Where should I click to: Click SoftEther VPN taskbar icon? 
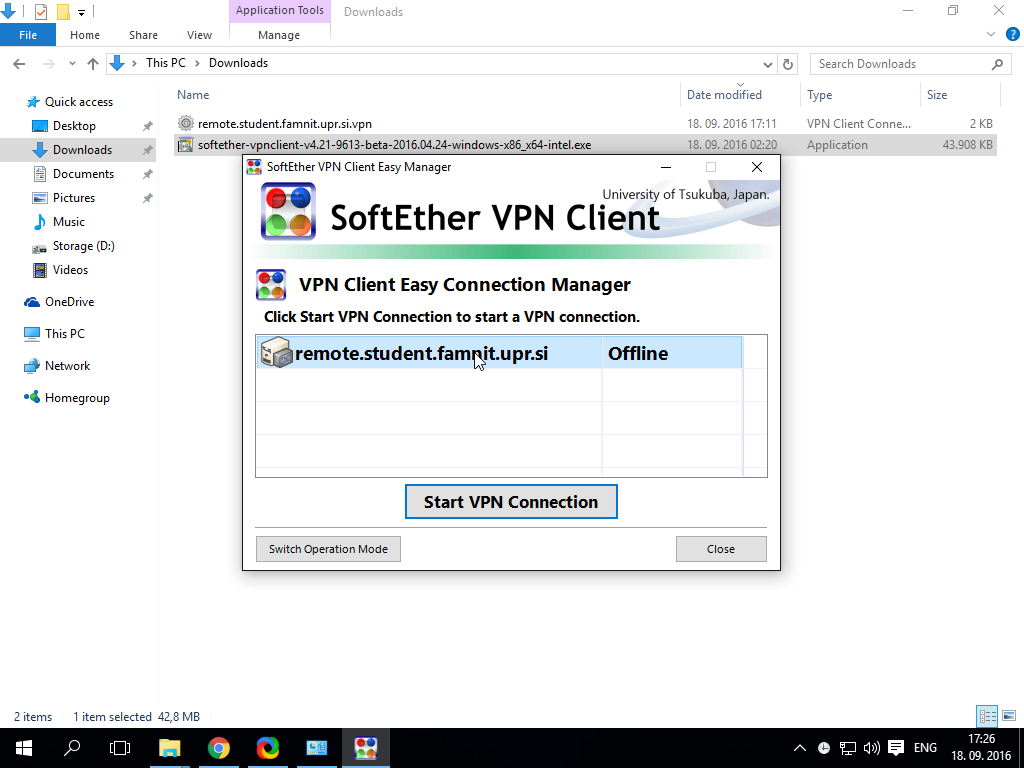pos(366,748)
